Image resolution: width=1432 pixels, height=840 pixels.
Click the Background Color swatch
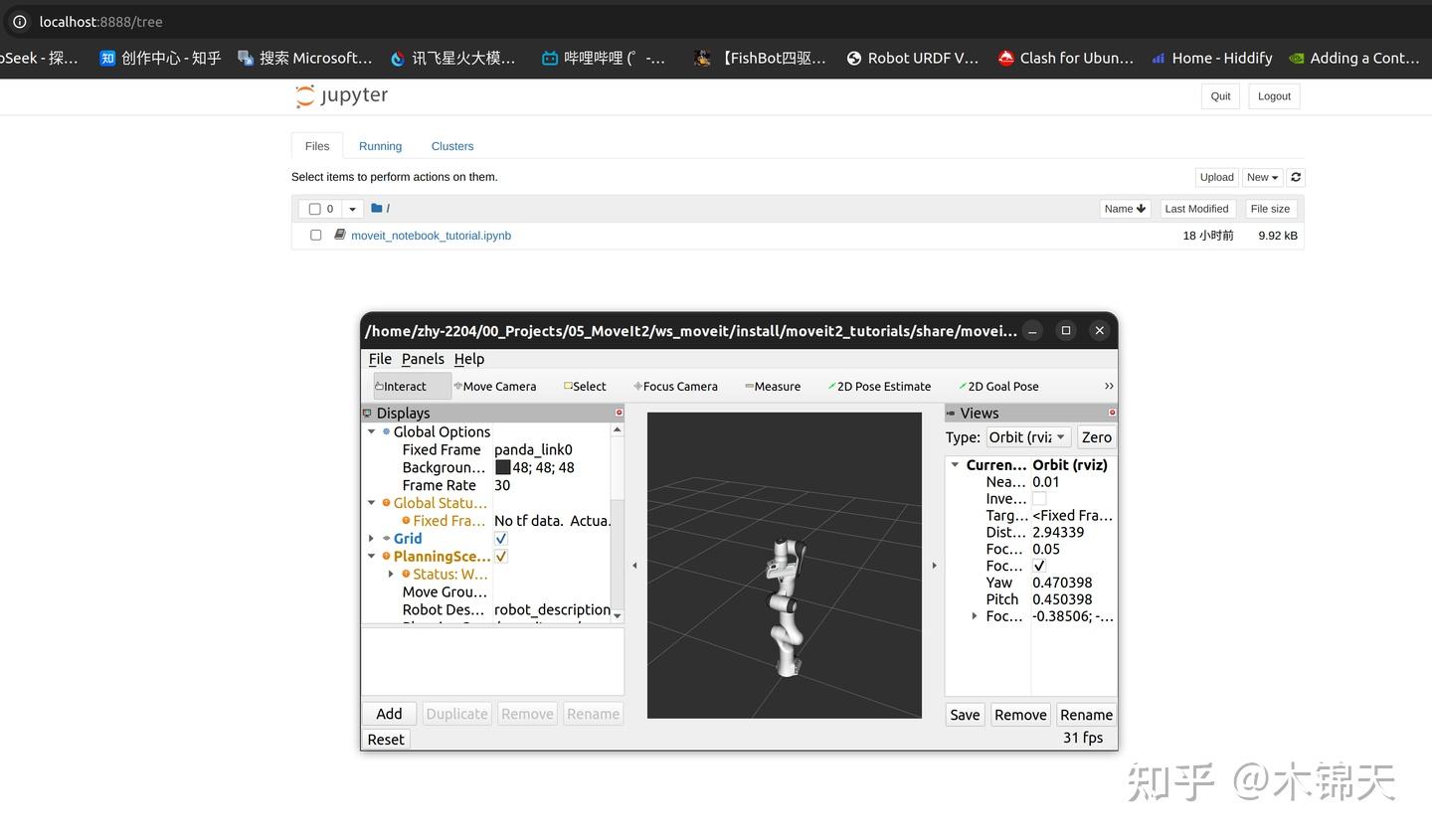(503, 467)
